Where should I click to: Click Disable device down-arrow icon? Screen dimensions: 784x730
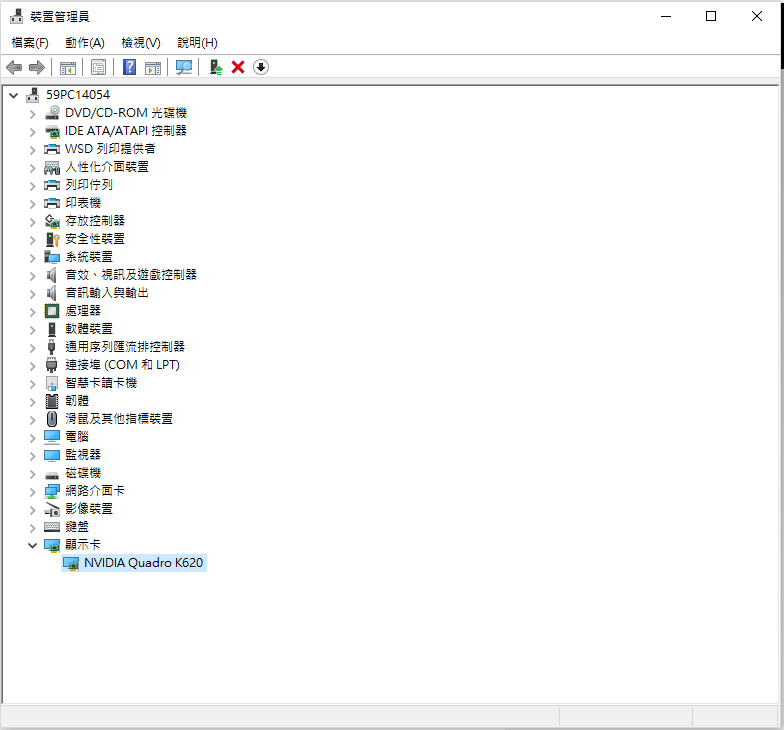click(x=260, y=67)
